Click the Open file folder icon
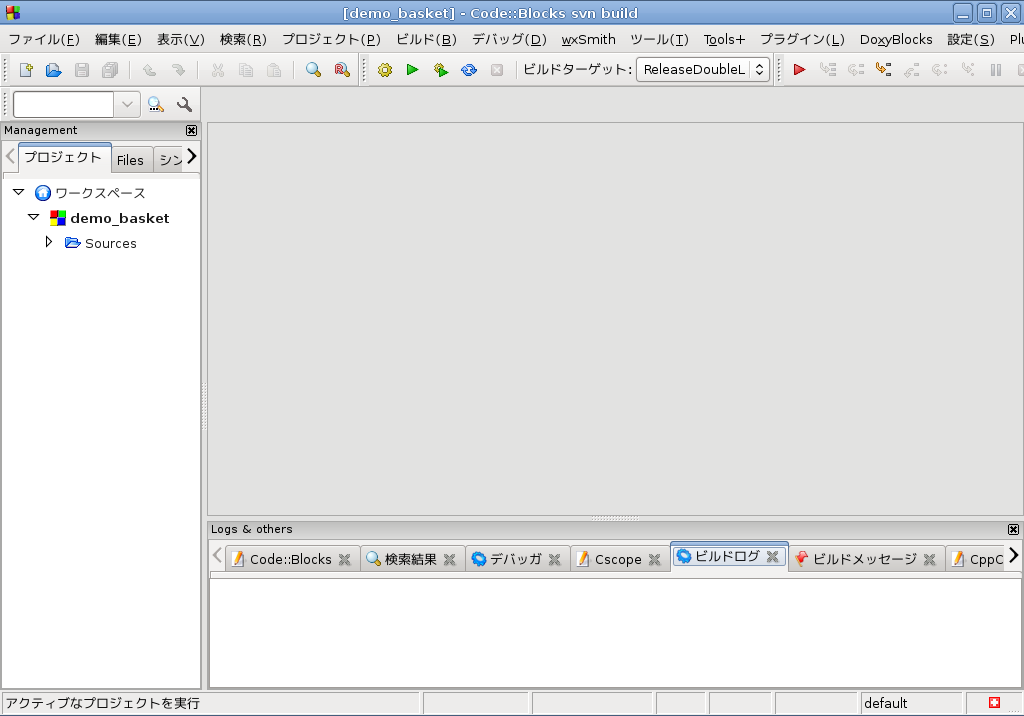1024x716 pixels. click(54, 69)
